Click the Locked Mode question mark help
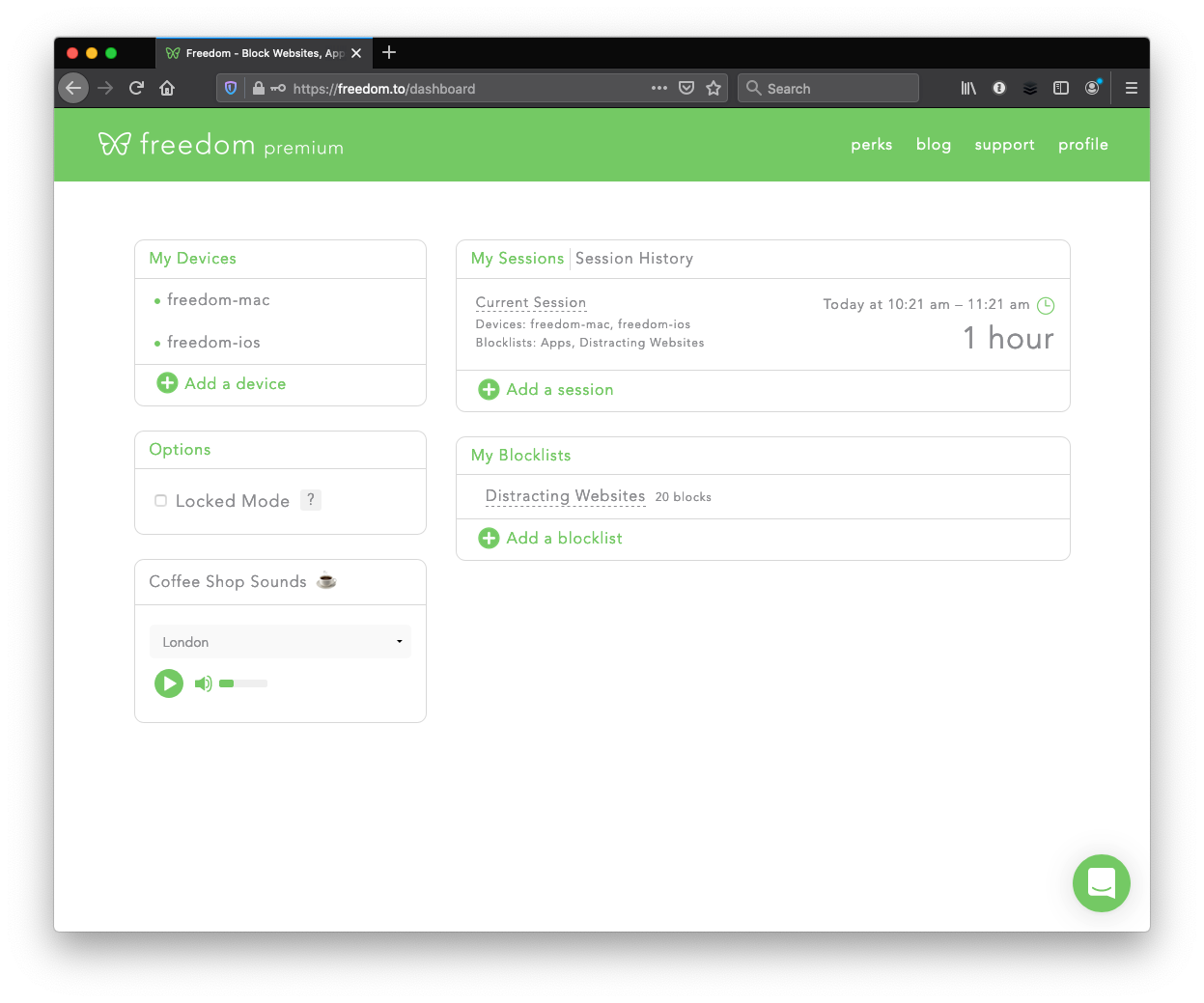The width and height of the screenshot is (1204, 1003). click(x=311, y=499)
